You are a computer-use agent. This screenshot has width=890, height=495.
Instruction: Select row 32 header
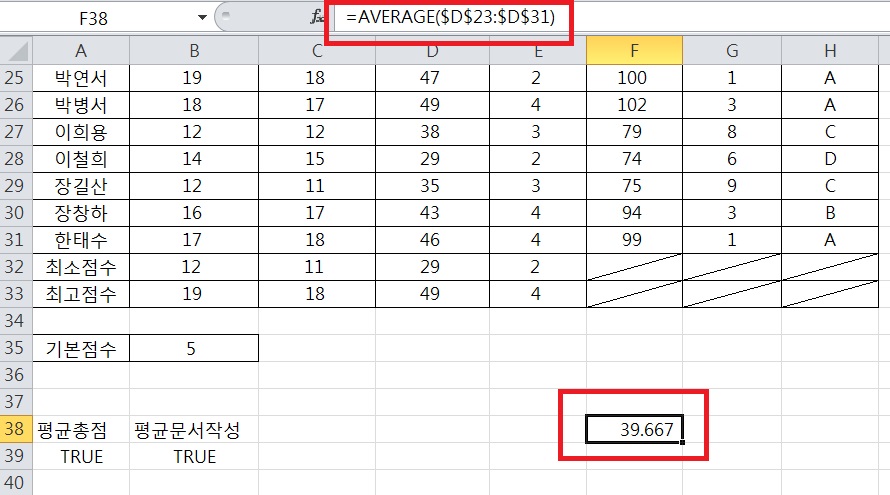[x=16, y=267]
